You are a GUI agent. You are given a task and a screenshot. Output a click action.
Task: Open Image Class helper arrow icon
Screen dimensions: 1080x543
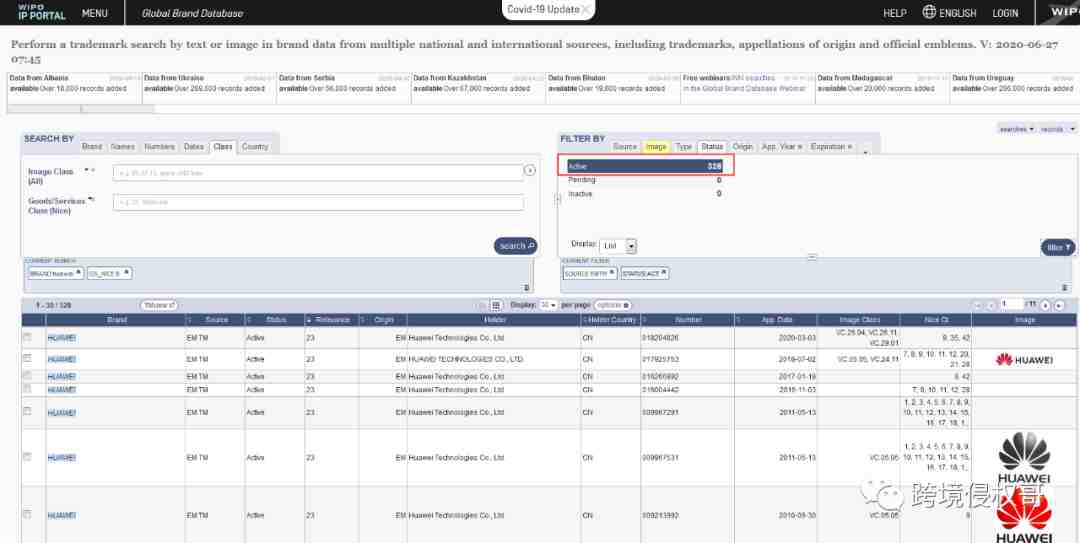click(x=530, y=170)
